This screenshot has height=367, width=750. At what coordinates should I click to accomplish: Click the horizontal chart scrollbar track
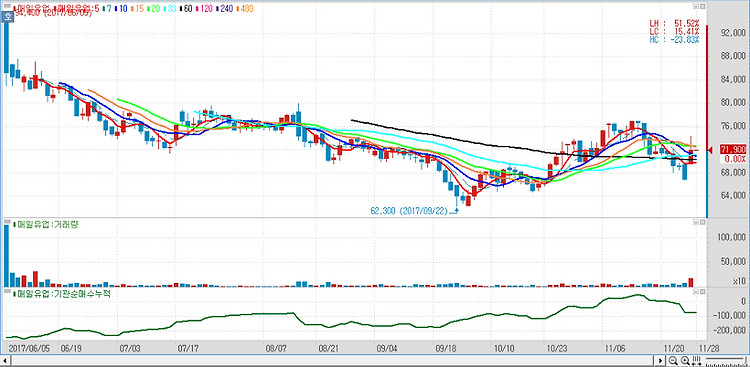click(332, 360)
